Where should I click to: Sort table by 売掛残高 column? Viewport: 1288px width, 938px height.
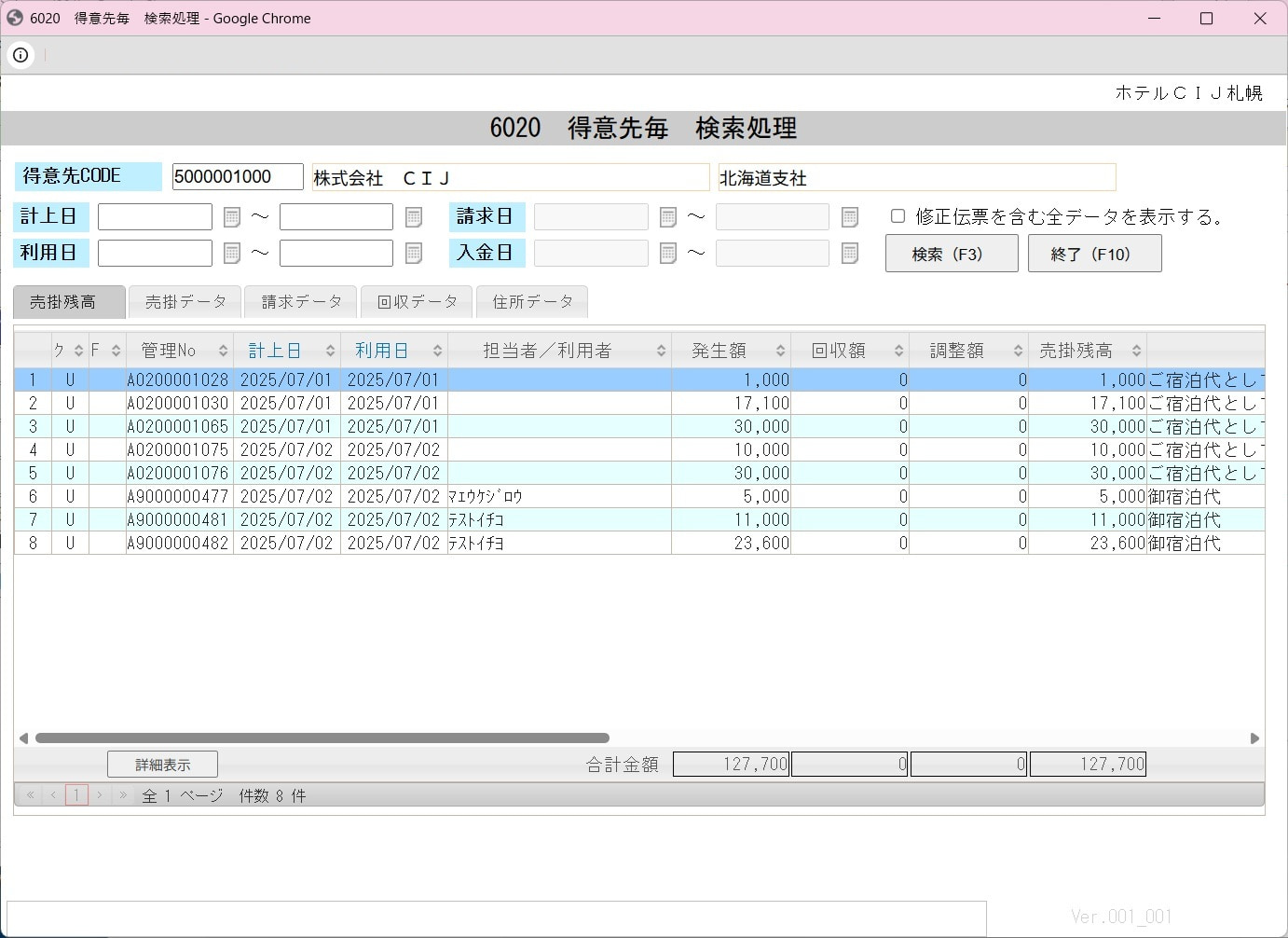tap(1088, 351)
